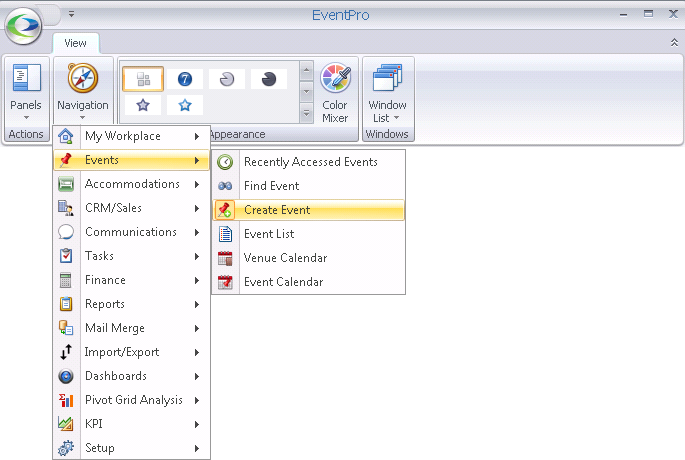Collapse the ribbon with double chevron
Image resolution: width=685 pixels, height=460 pixels.
674,42
